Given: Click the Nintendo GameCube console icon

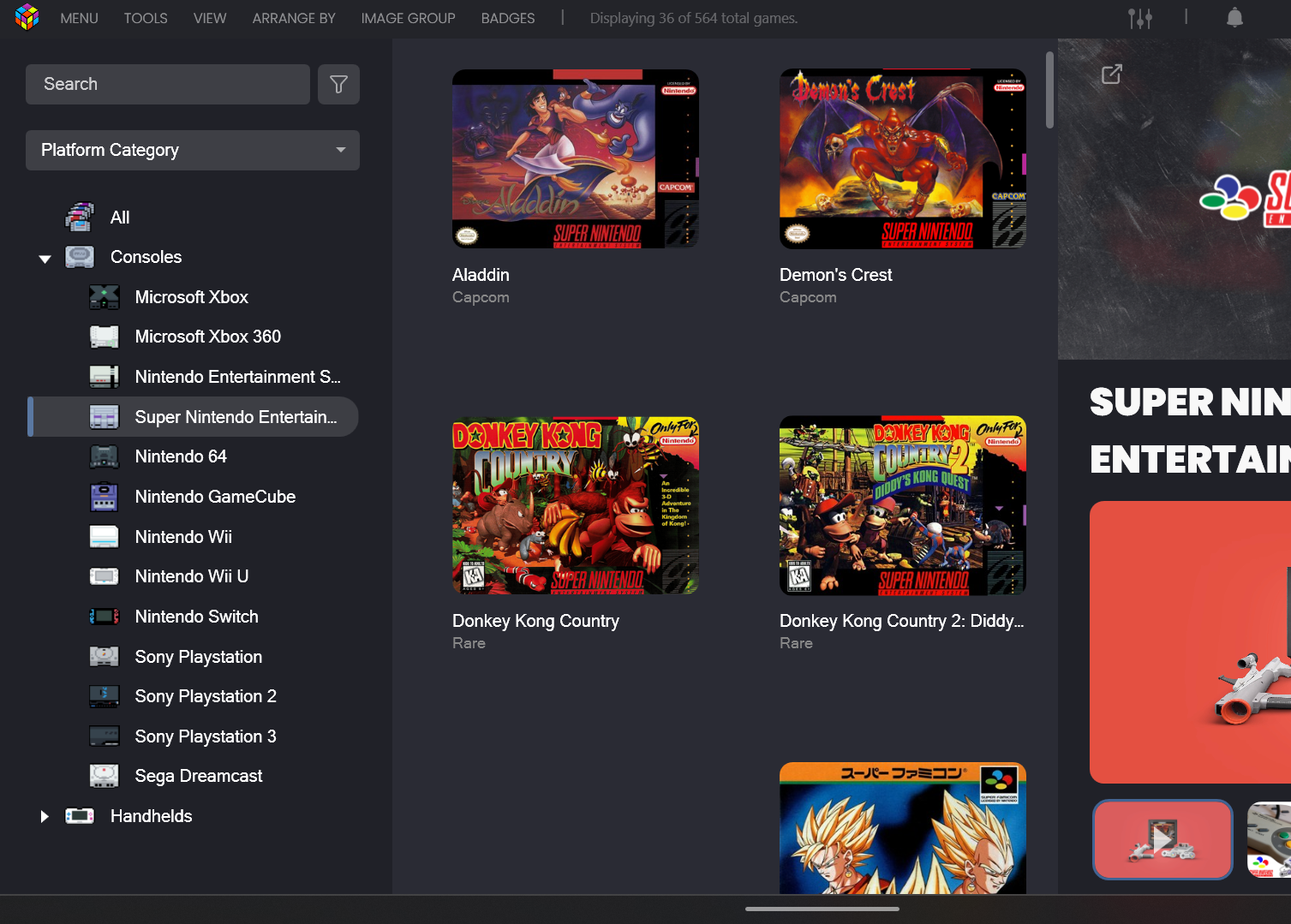Looking at the screenshot, I should [105, 497].
